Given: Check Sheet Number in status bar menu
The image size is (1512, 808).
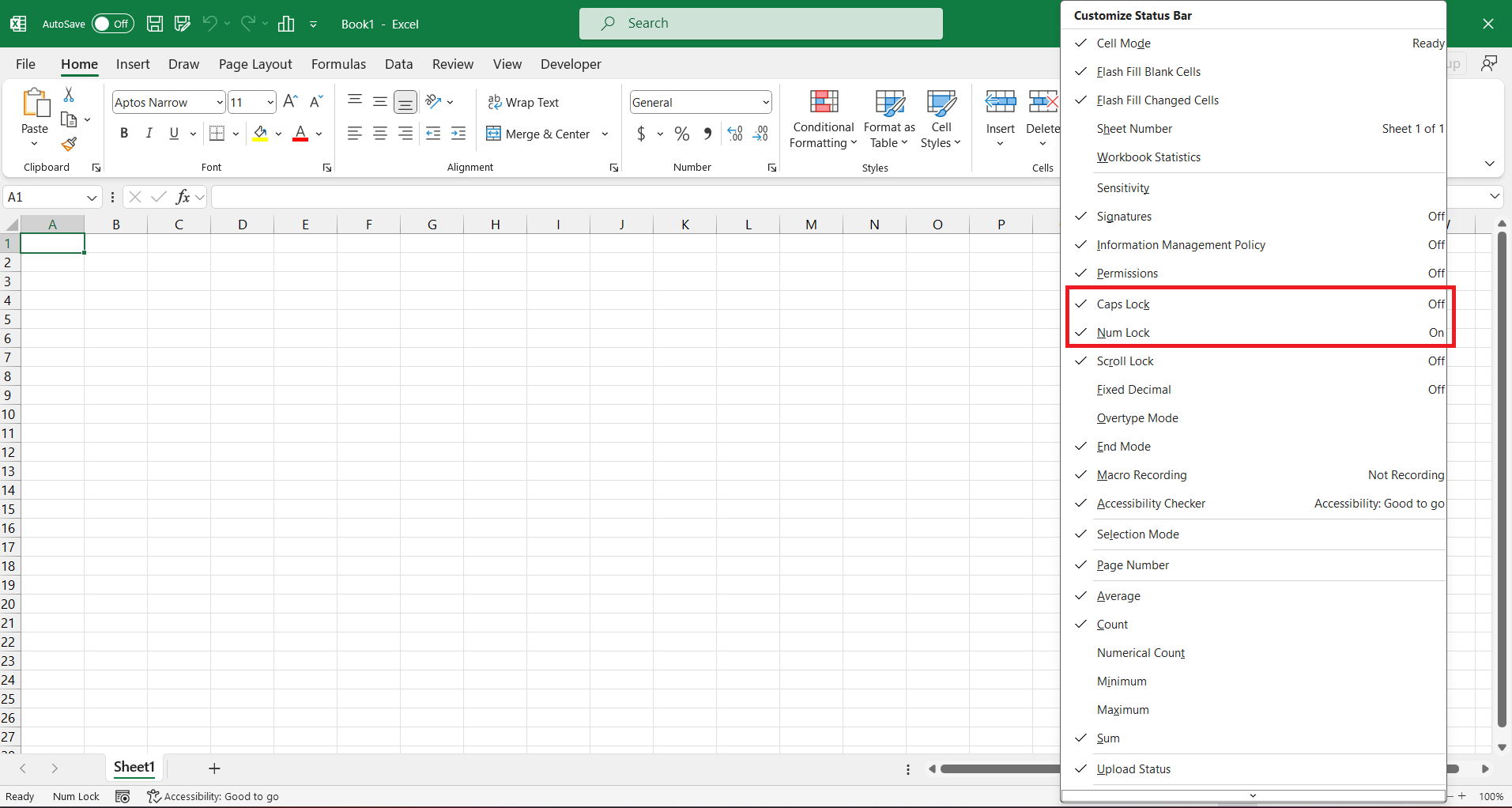Looking at the screenshot, I should click(x=1254, y=129).
